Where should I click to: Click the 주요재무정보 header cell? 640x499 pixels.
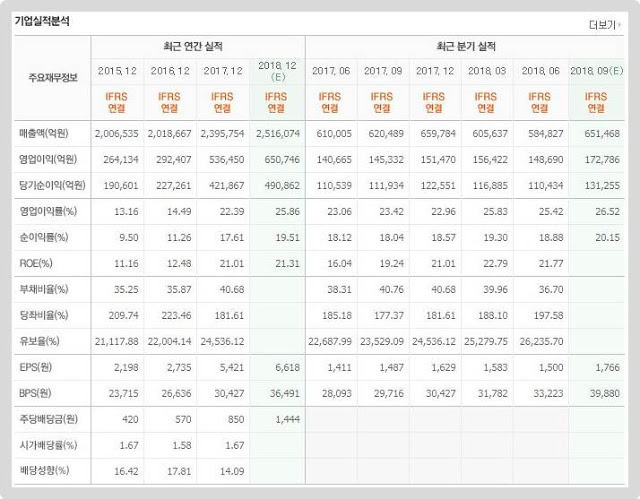[x=53, y=78]
